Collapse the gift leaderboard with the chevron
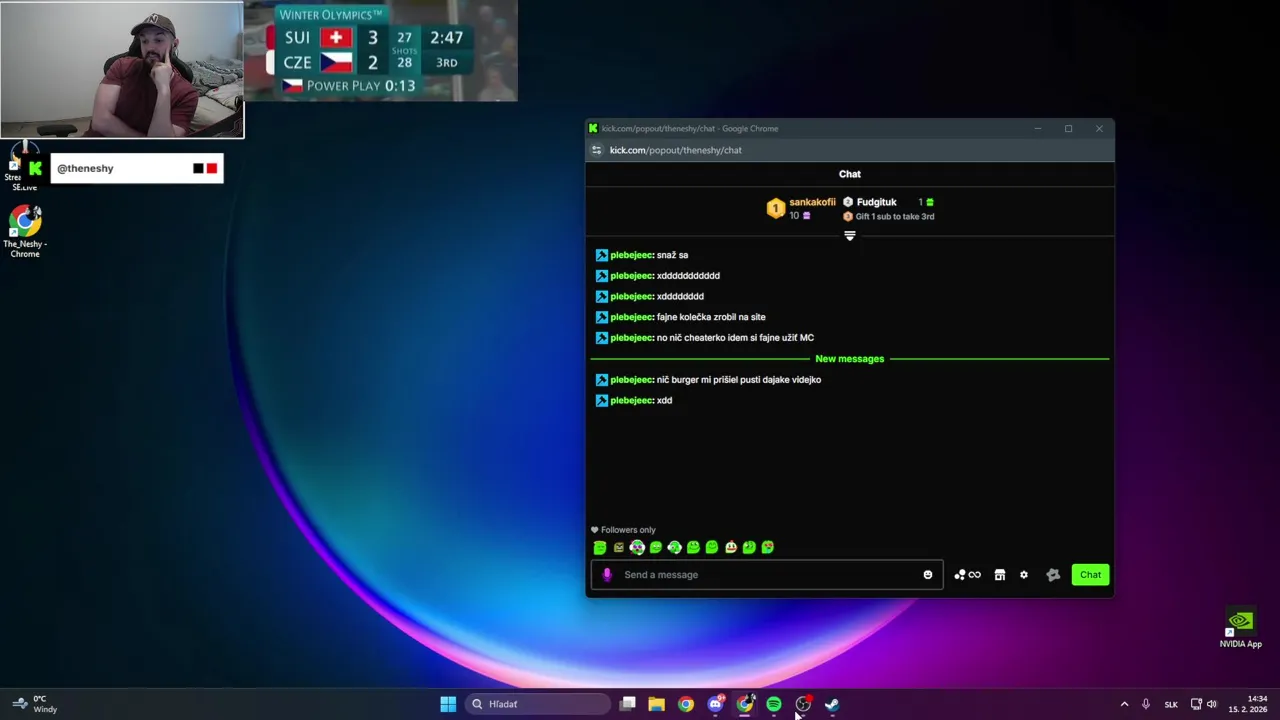Screen dimensions: 1280x720 pos(850,236)
